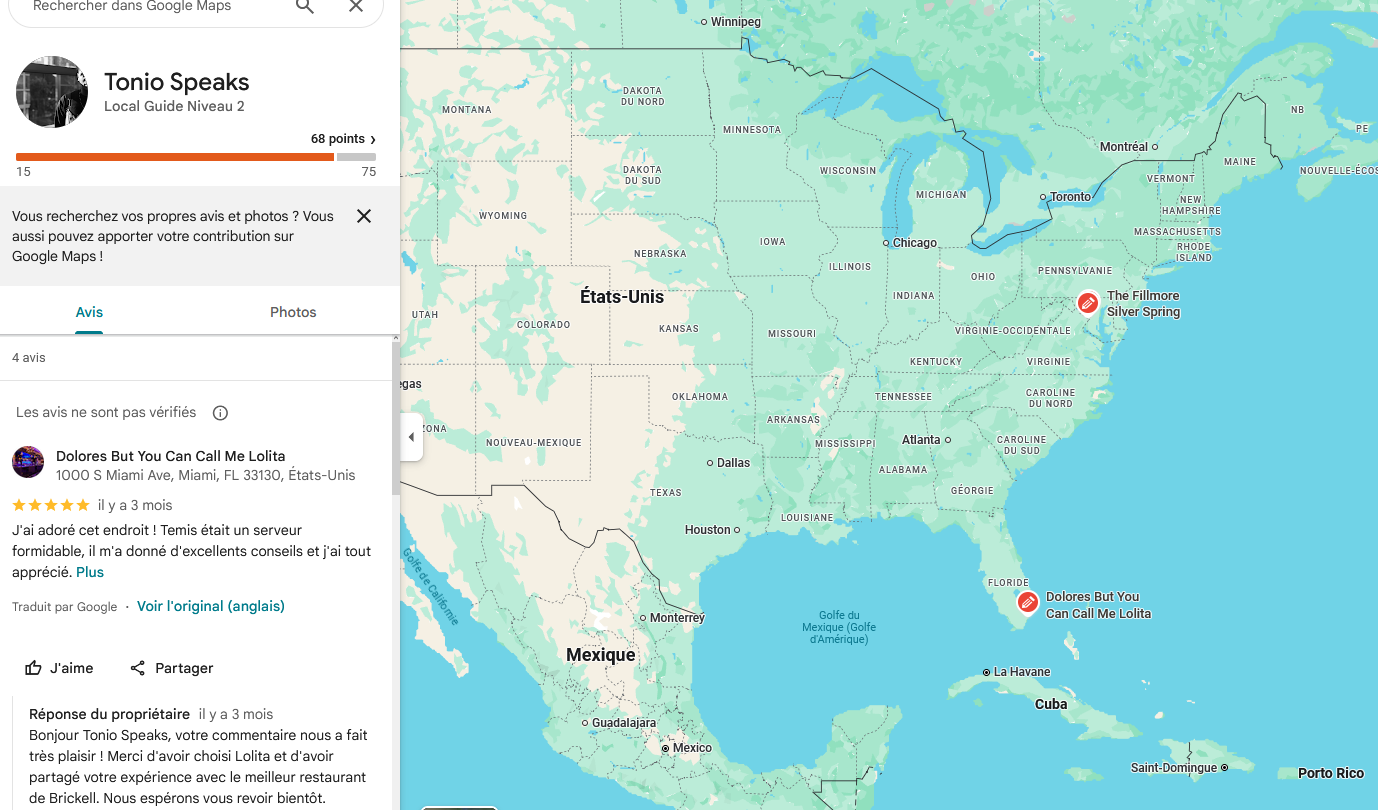Image resolution: width=1378 pixels, height=810 pixels.
Task: Like the review with J'aime button
Action: [x=60, y=668]
